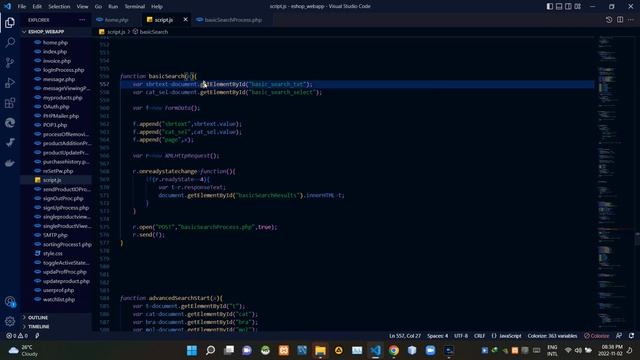Open the Edit menu
The image size is (640, 360).
tap(37, 7)
